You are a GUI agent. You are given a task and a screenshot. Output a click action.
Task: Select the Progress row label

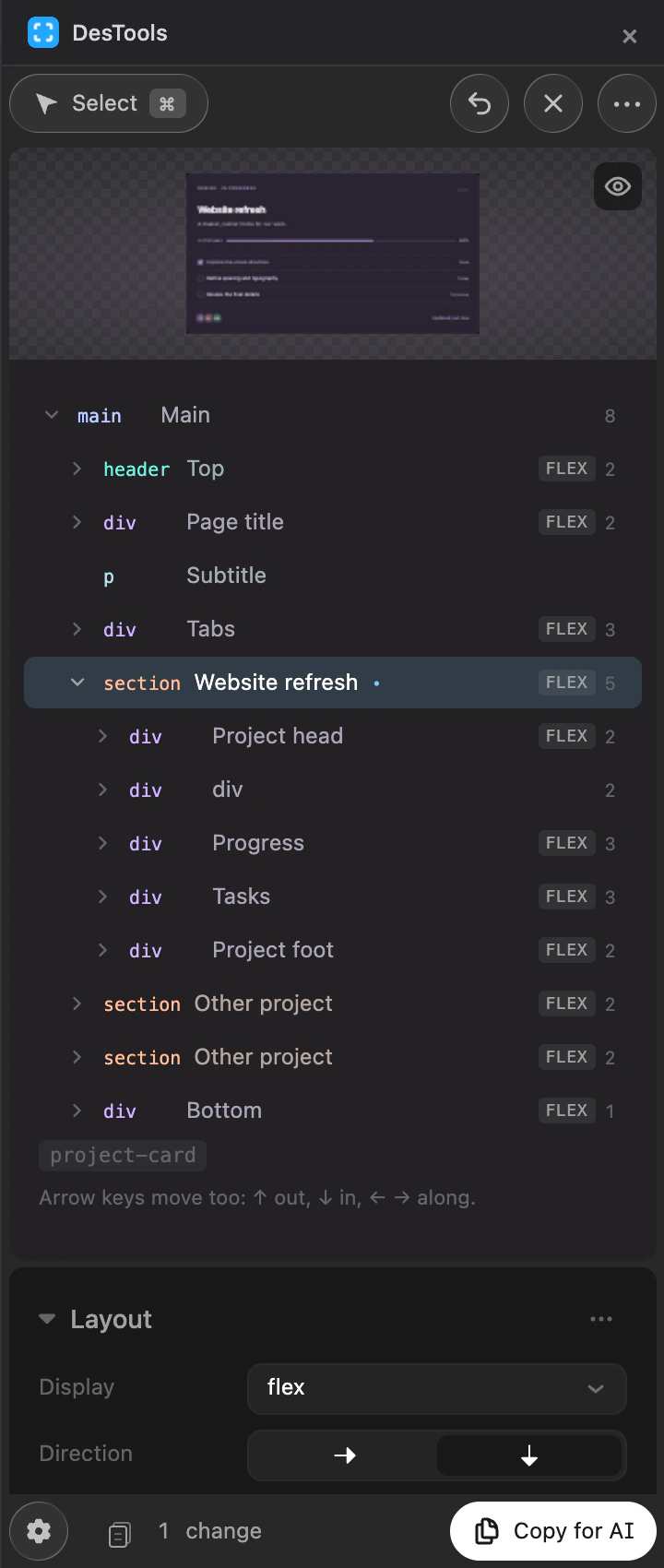tap(258, 844)
